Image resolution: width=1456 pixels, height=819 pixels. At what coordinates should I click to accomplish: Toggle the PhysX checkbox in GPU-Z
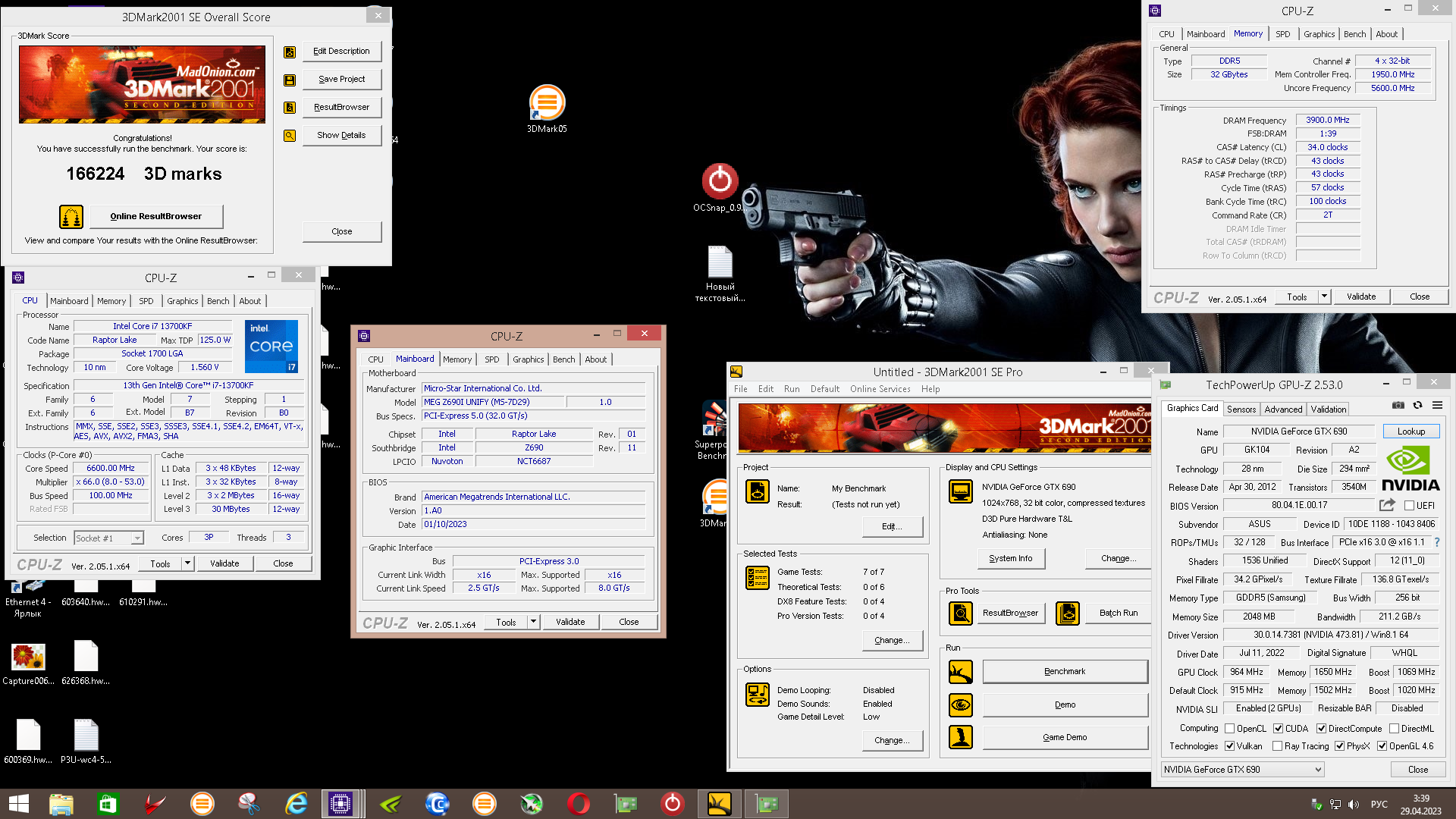click(x=1340, y=746)
